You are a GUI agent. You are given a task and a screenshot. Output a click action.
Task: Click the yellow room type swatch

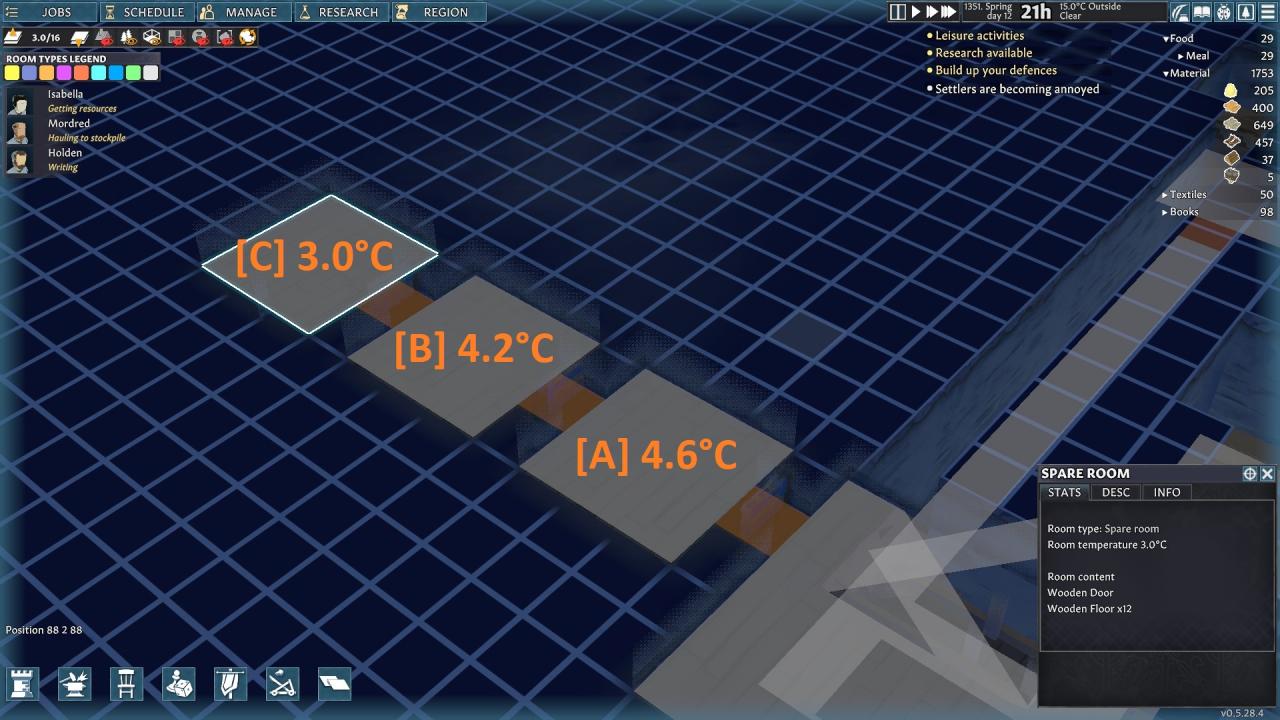click(12, 73)
